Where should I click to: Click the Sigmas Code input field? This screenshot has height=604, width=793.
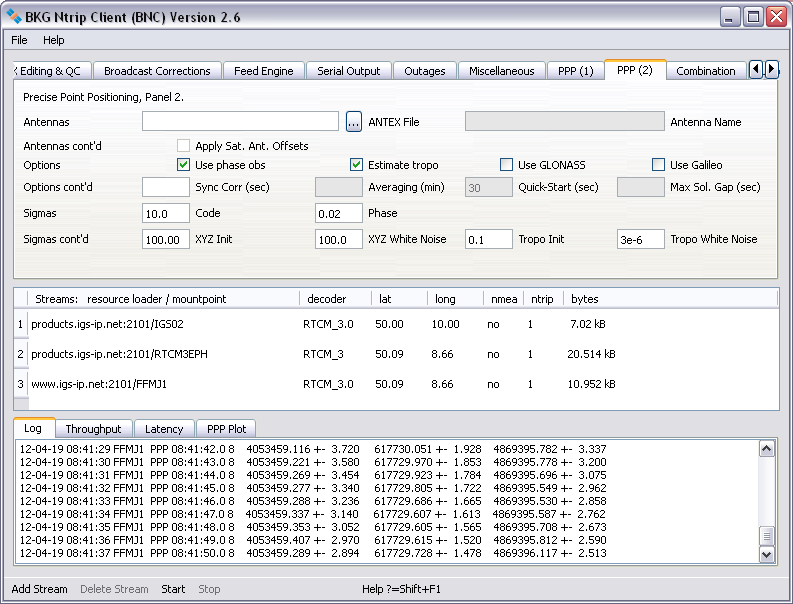[x=166, y=213]
